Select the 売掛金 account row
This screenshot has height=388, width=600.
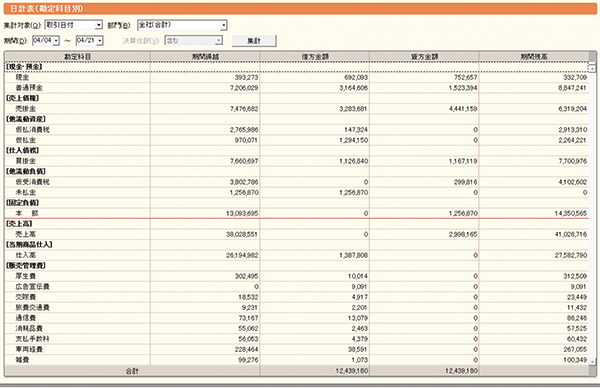pos(296,109)
